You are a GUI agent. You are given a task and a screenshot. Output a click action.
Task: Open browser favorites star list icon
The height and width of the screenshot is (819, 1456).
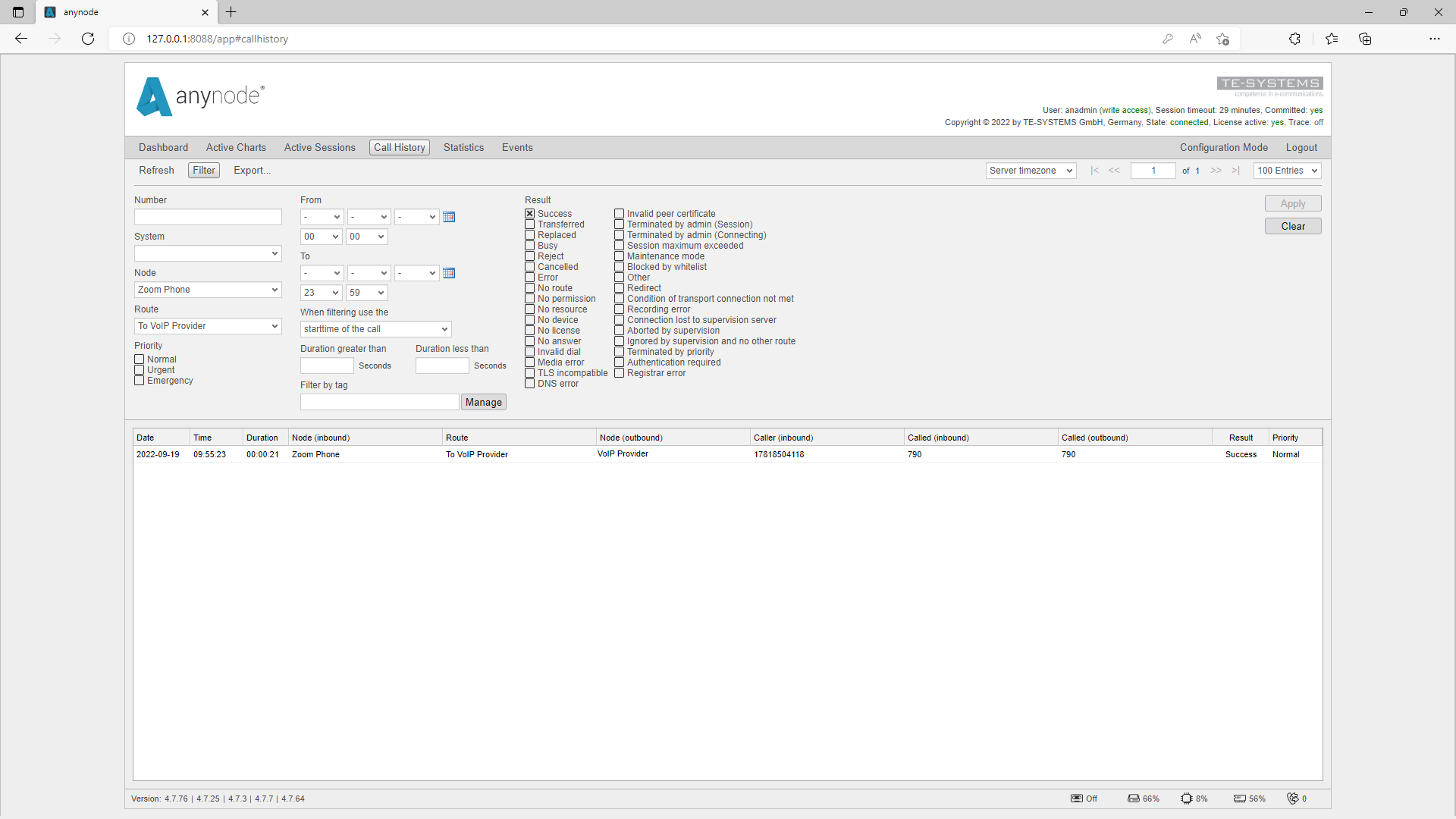pyautogui.click(x=1332, y=39)
